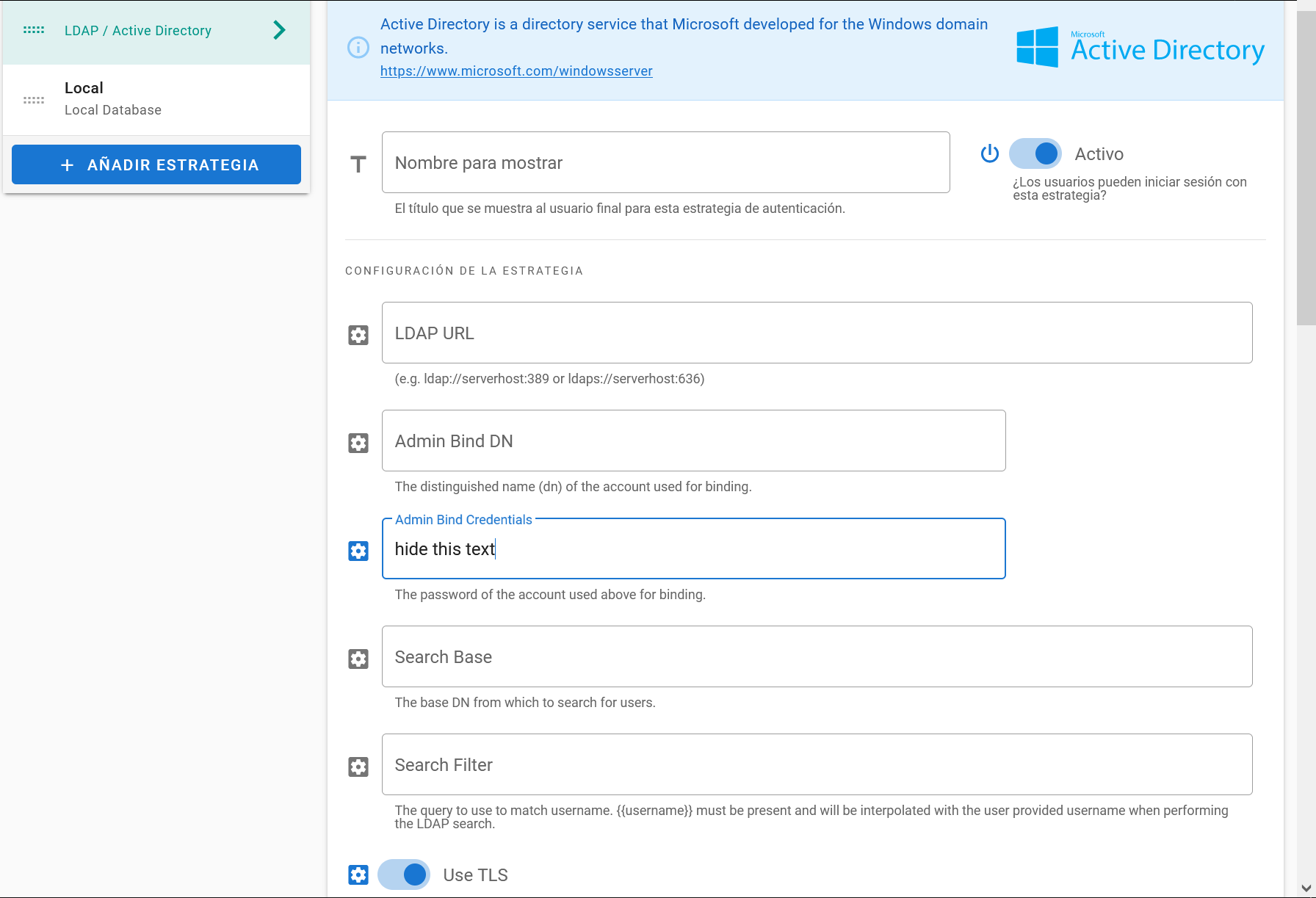Click the 'base DN from which to search' hint
The width and height of the screenshot is (1316, 898).
[525, 703]
